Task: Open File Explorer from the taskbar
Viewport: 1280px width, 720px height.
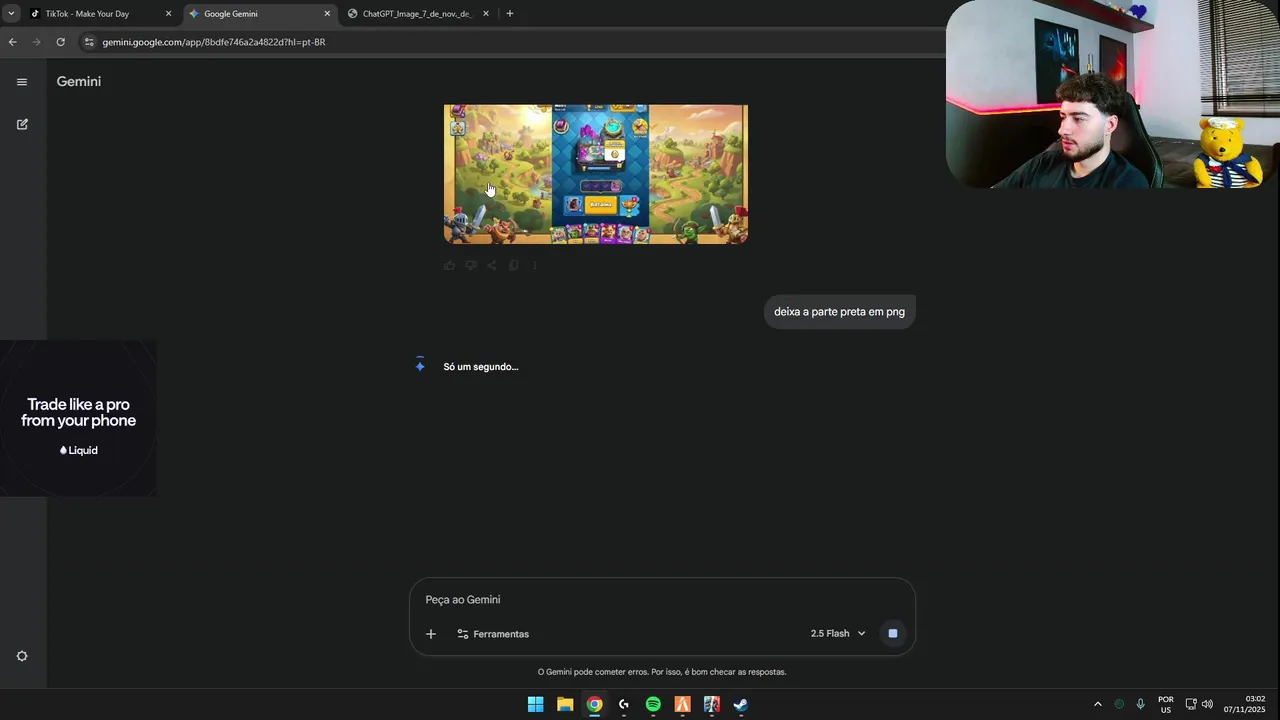Action: tap(565, 704)
